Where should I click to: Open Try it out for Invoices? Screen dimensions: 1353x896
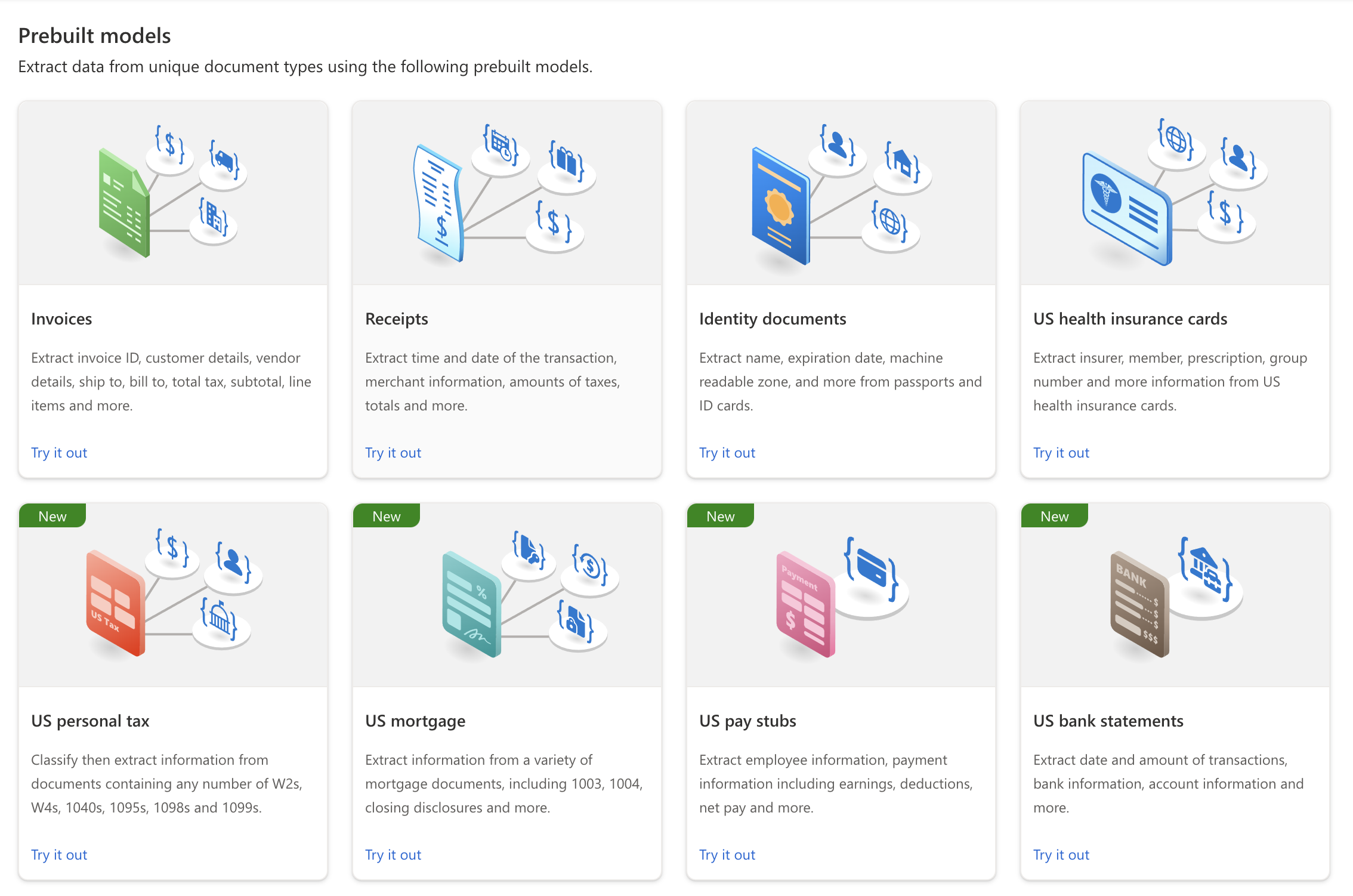coord(59,453)
